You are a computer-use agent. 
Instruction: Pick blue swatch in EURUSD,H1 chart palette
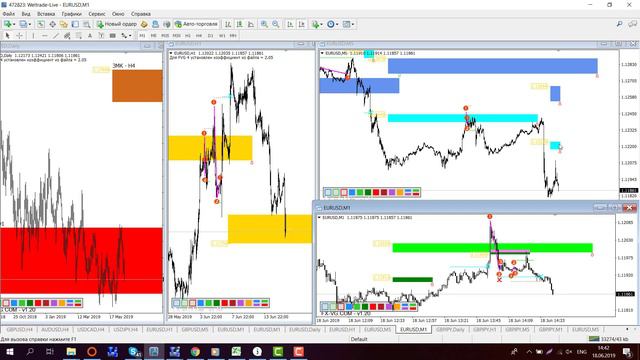200,303
